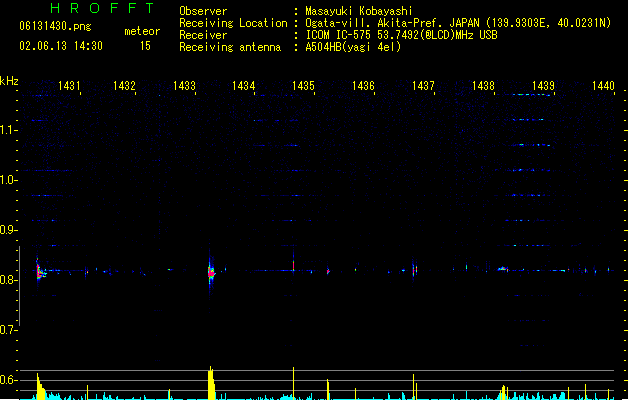Click antenna value A504HB(yagi 4el)
The width and height of the screenshot is (629, 400).
point(353,47)
